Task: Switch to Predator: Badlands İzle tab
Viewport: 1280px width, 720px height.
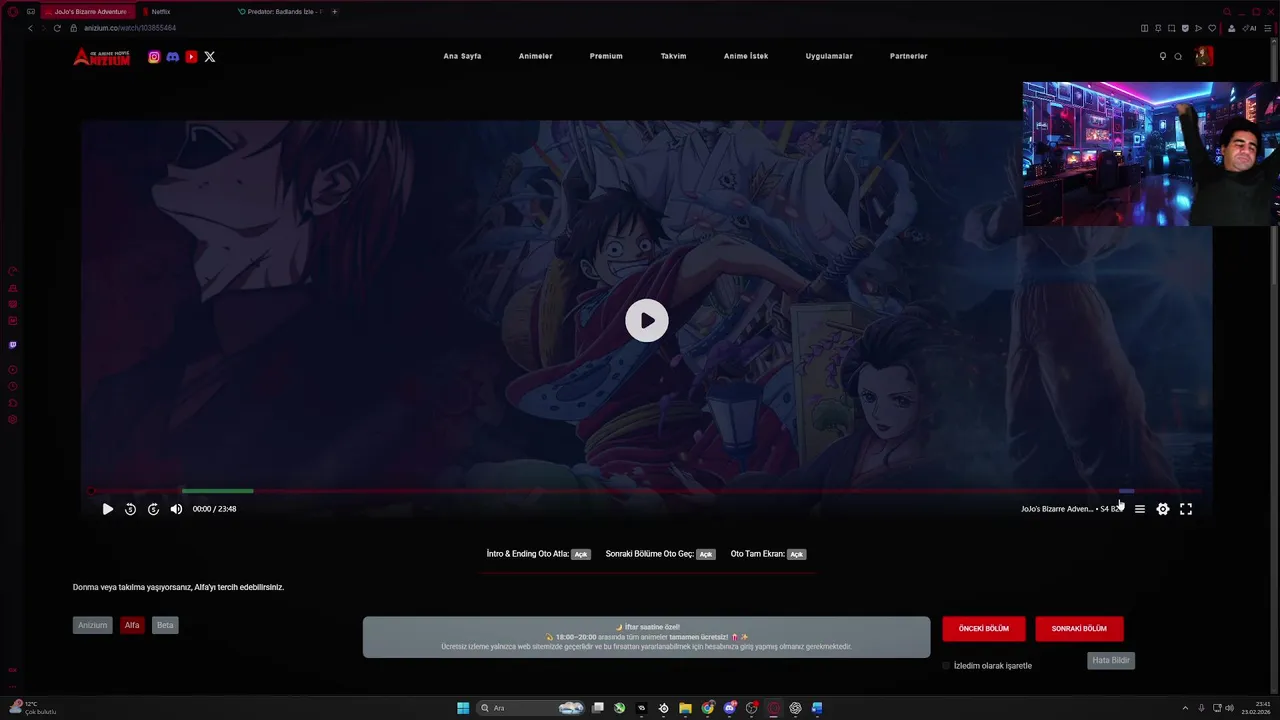Action: pos(280,12)
